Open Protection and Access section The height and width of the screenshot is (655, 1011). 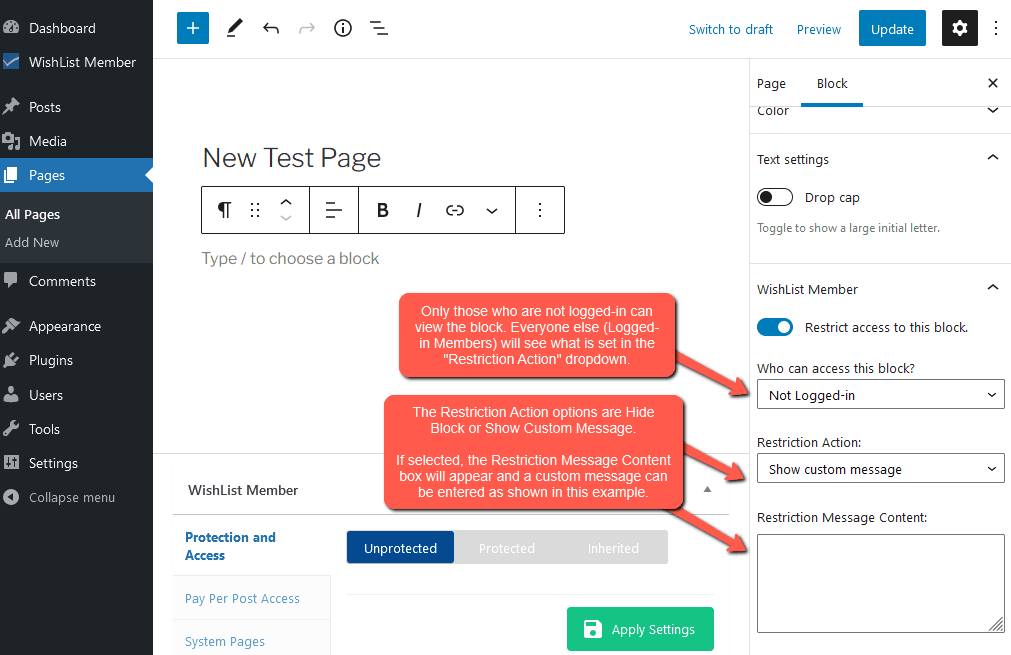[x=230, y=546]
